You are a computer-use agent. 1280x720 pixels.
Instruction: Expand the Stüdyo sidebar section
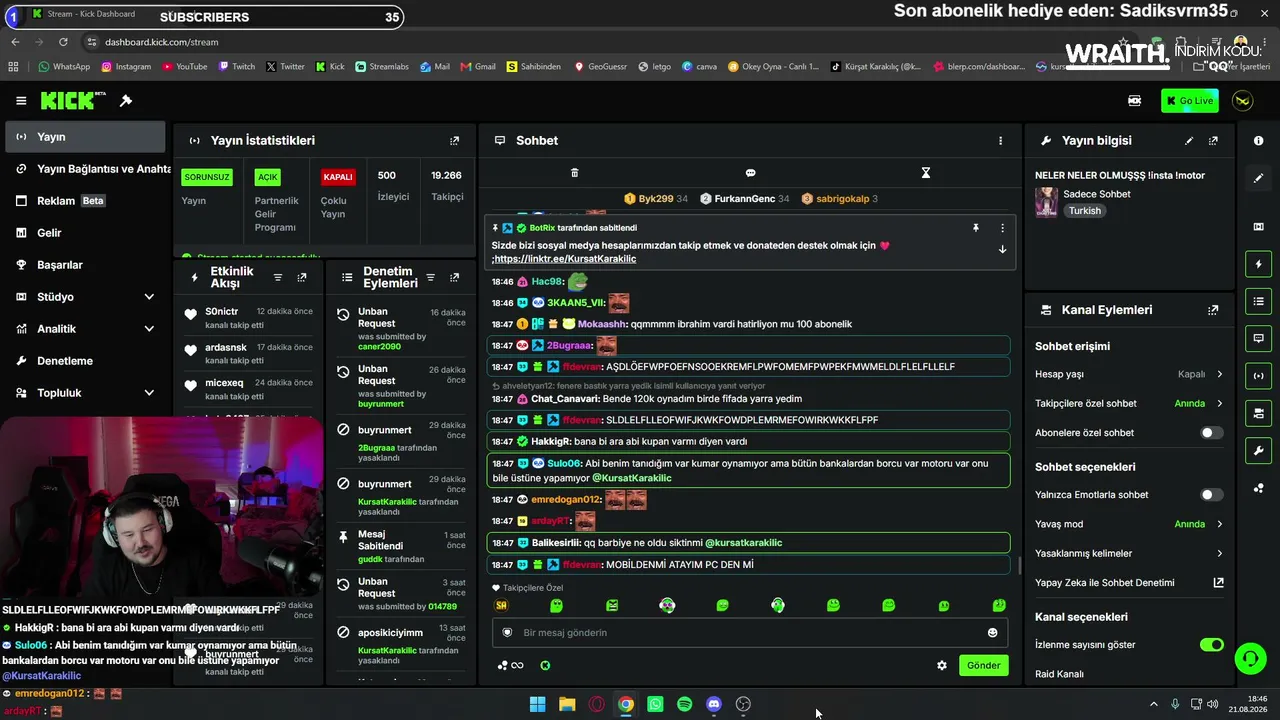point(149,297)
